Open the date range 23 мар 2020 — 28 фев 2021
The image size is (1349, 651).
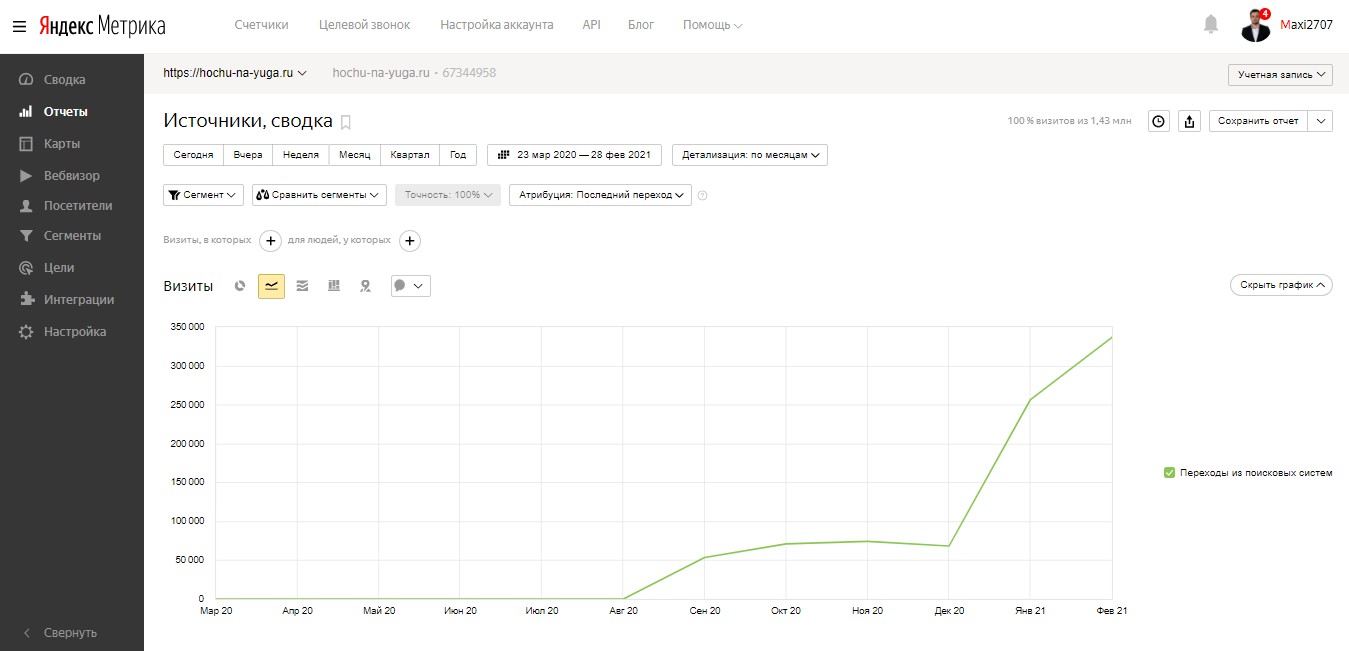point(575,155)
